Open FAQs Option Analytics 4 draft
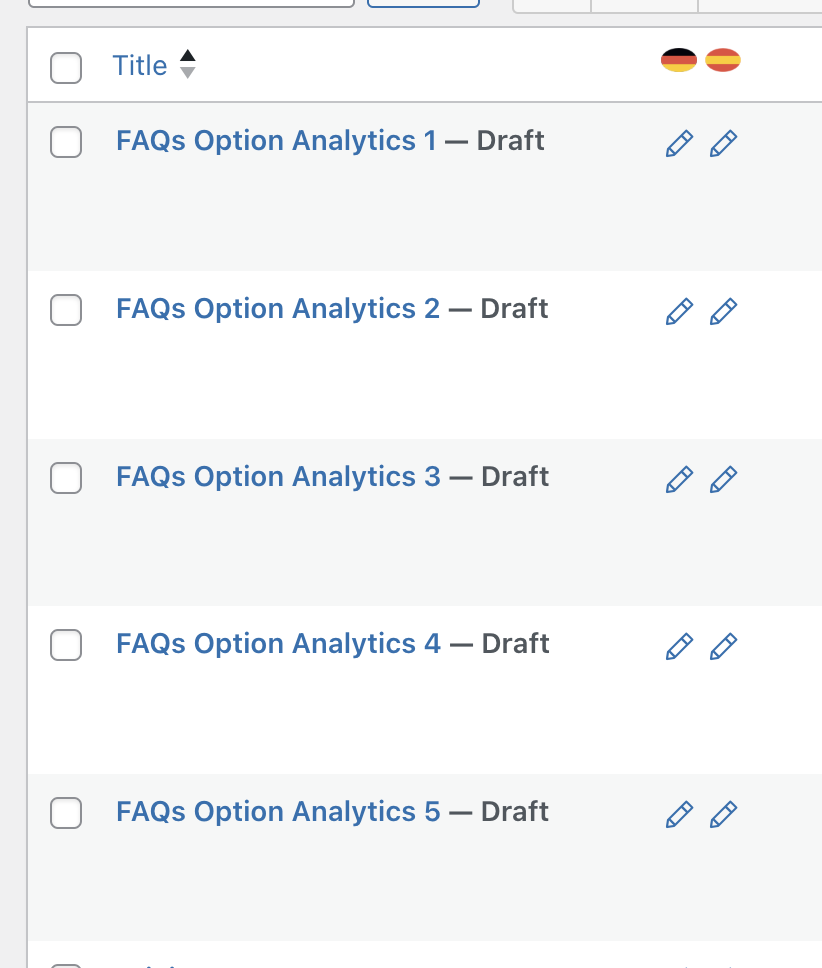Image resolution: width=822 pixels, height=968 pixels. tap(278, 644)
